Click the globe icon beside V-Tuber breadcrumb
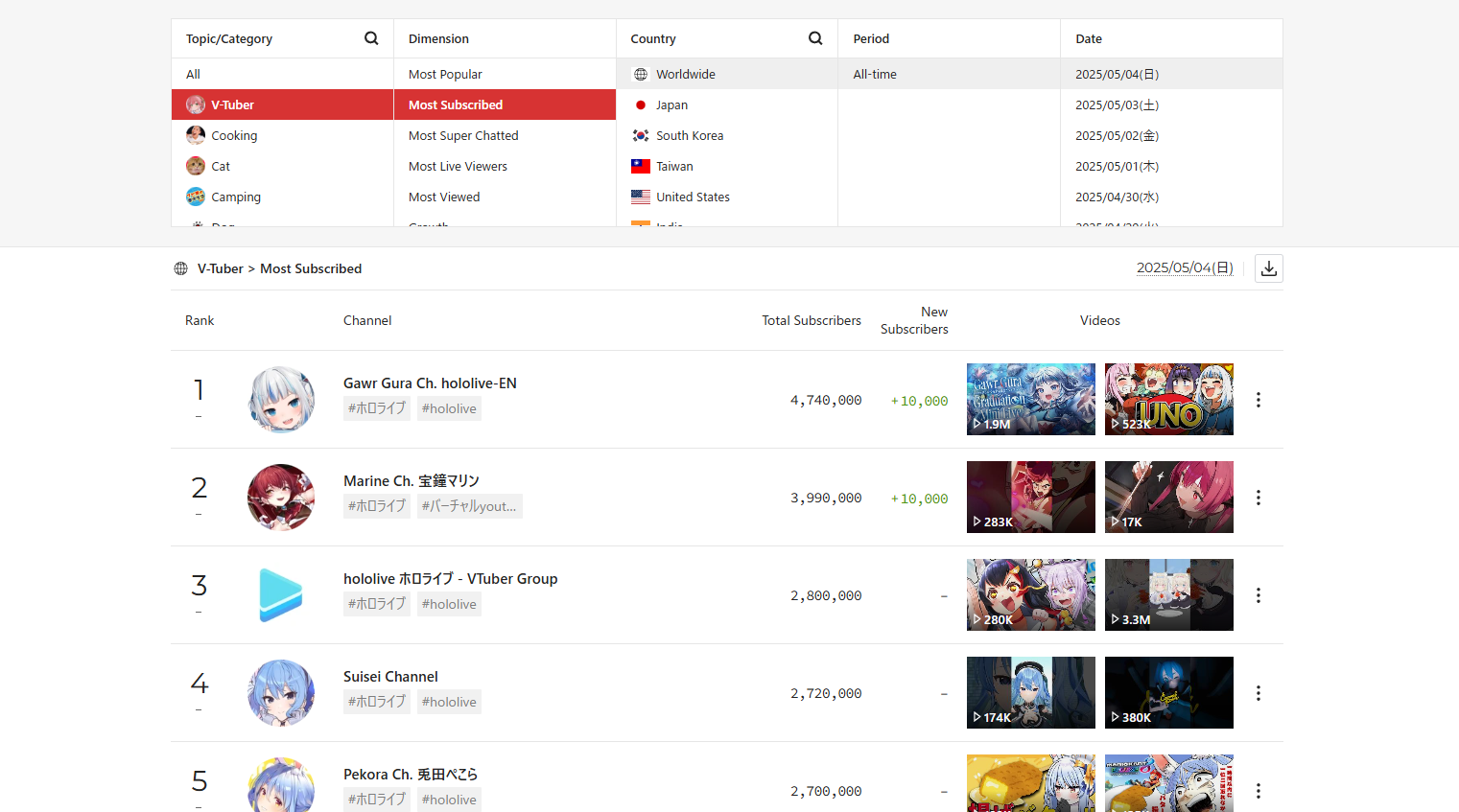The width and height of the screenshot is (1459, 812). (180, 268)
